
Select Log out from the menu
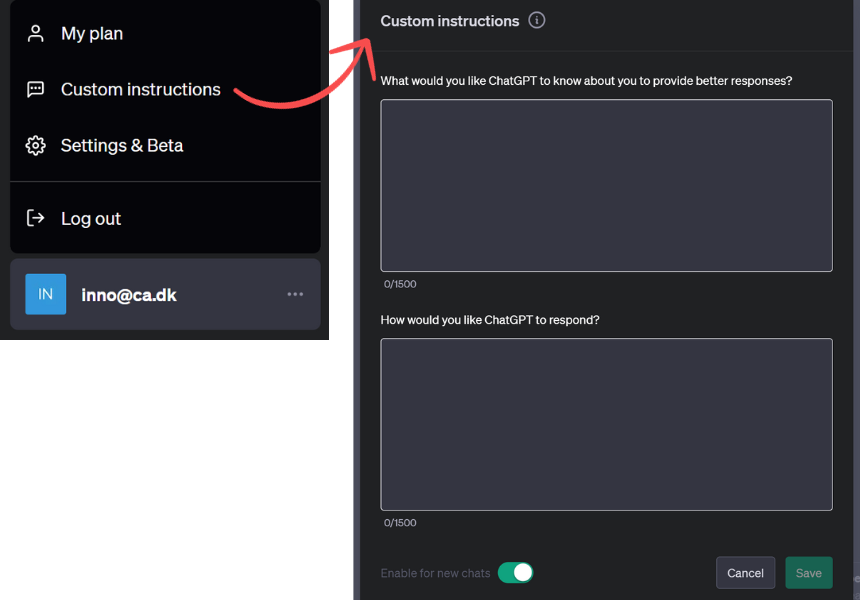[x=165, y=218]
